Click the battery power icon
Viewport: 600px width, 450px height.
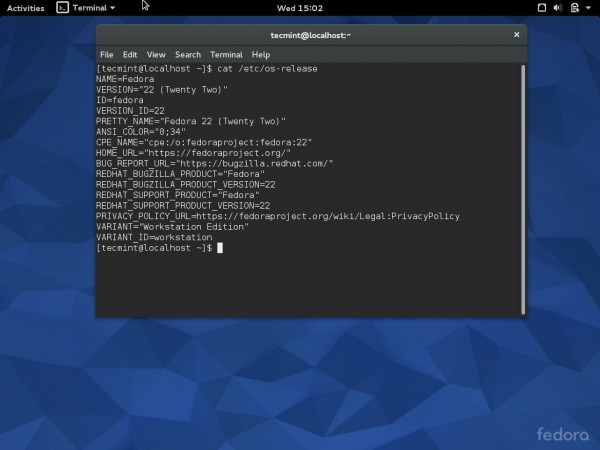point(576,7)
